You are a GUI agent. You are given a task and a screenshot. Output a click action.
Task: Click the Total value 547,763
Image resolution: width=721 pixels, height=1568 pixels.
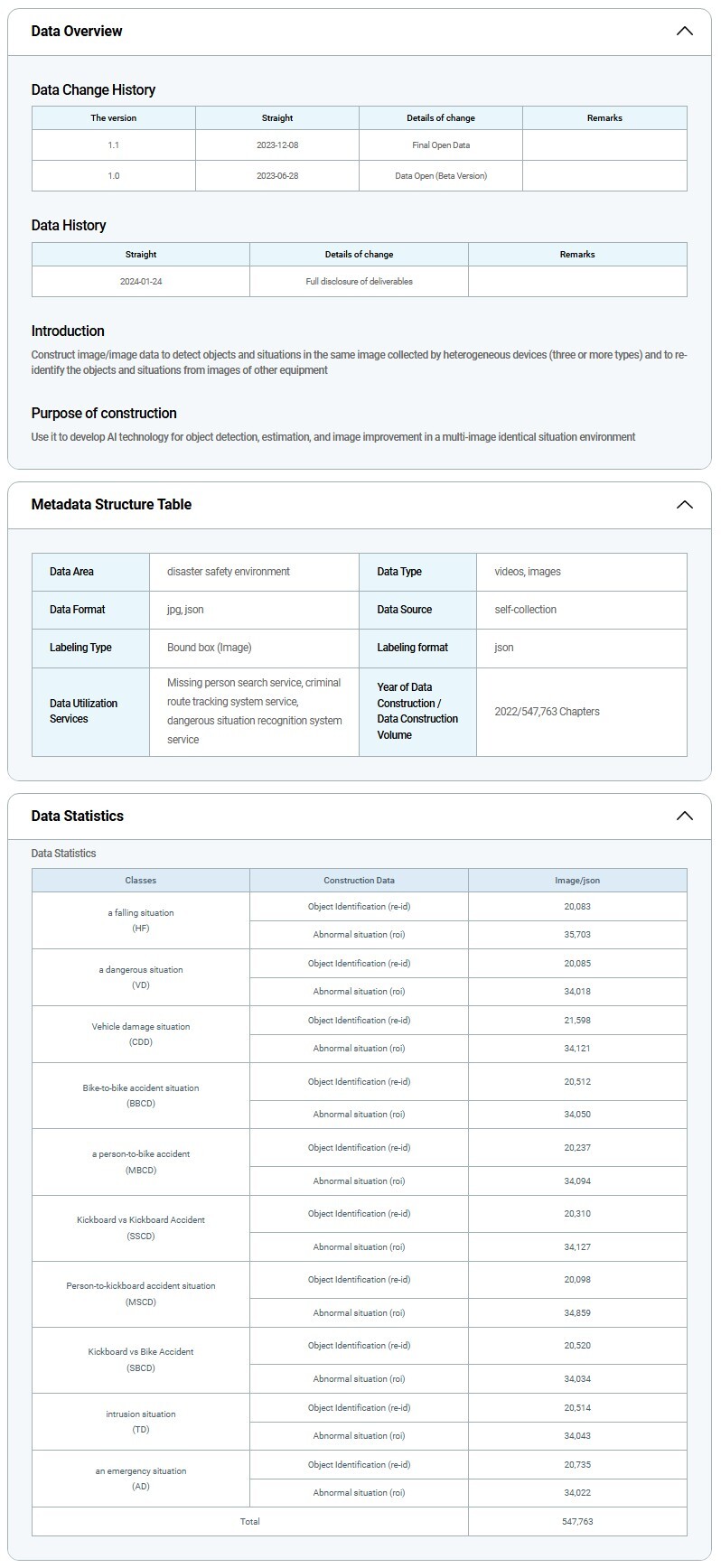click(x=577, y=1522)
